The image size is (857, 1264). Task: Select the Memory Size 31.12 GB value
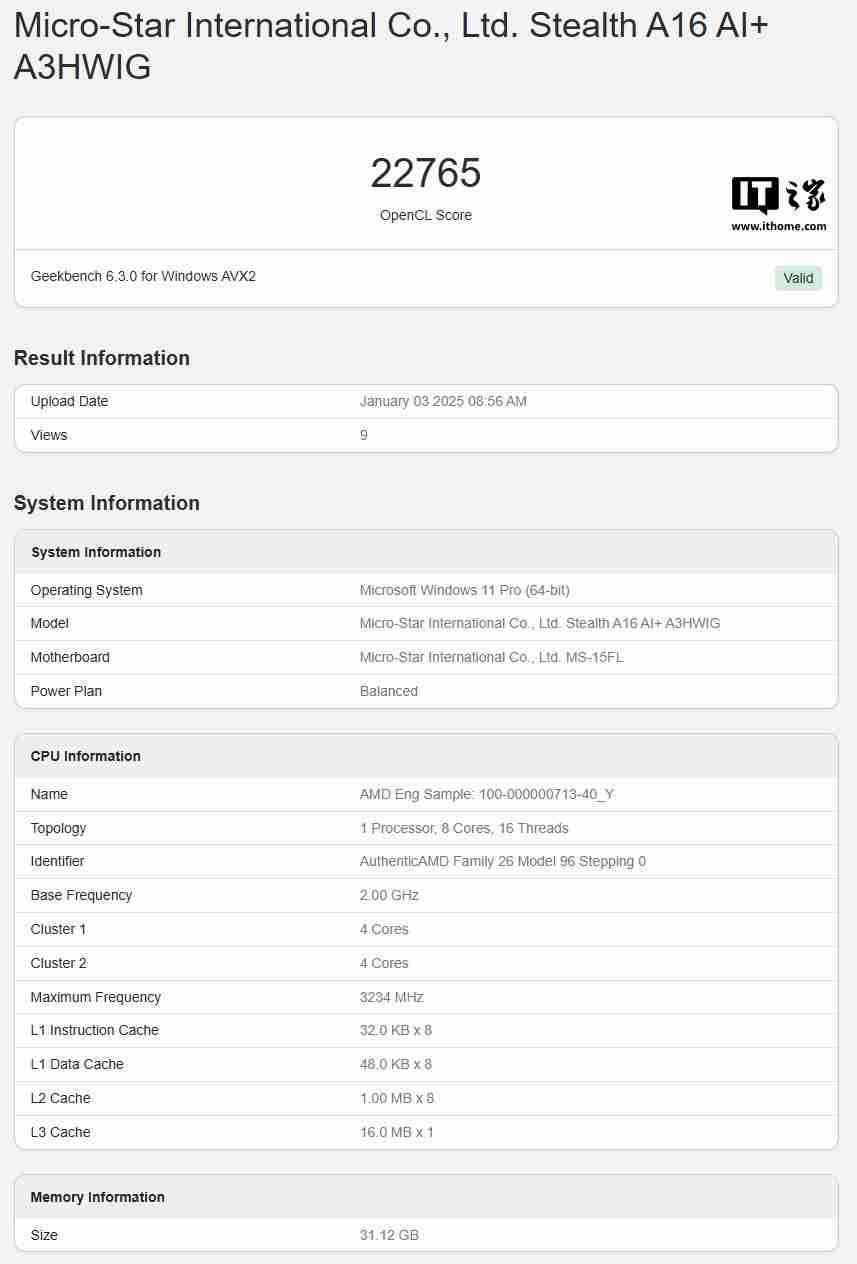tap(388, 1235)
